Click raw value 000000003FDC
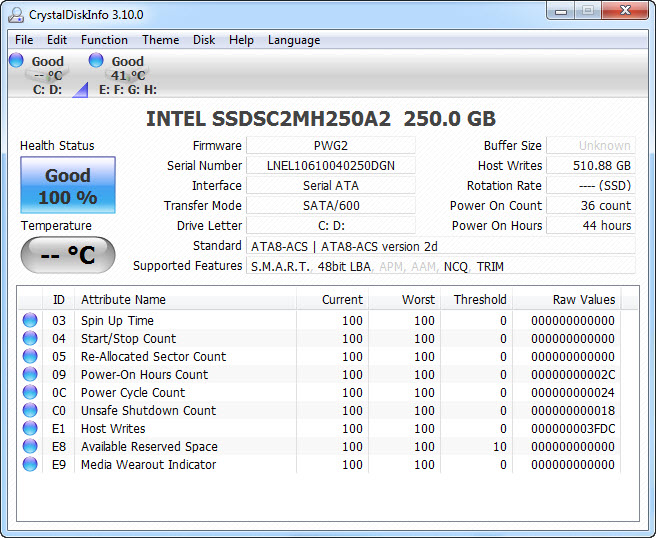Image resolution: width=656 pixels, height=538 pixels. pos(573,428)
